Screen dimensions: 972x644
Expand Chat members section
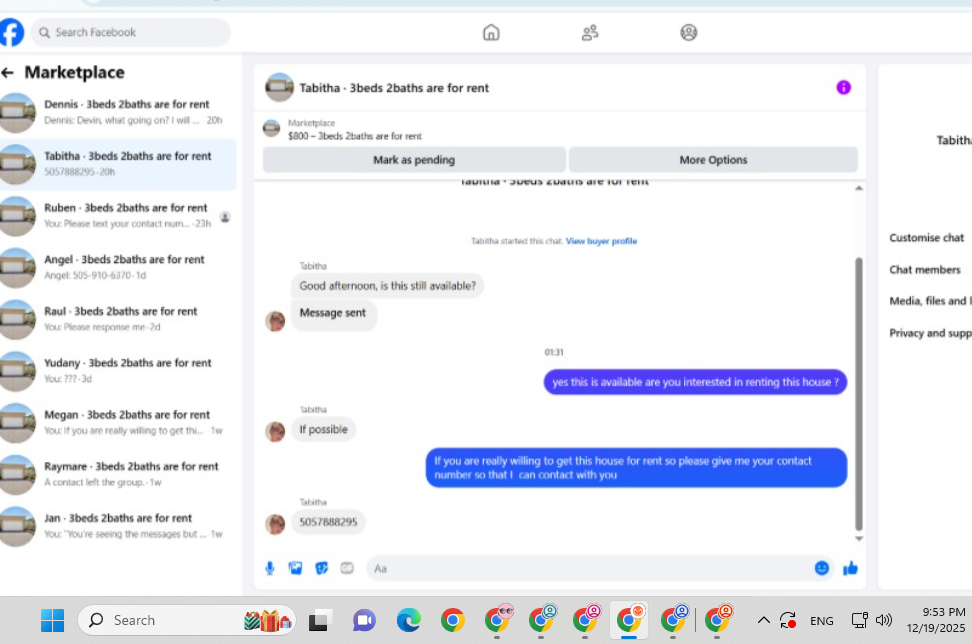925,270
